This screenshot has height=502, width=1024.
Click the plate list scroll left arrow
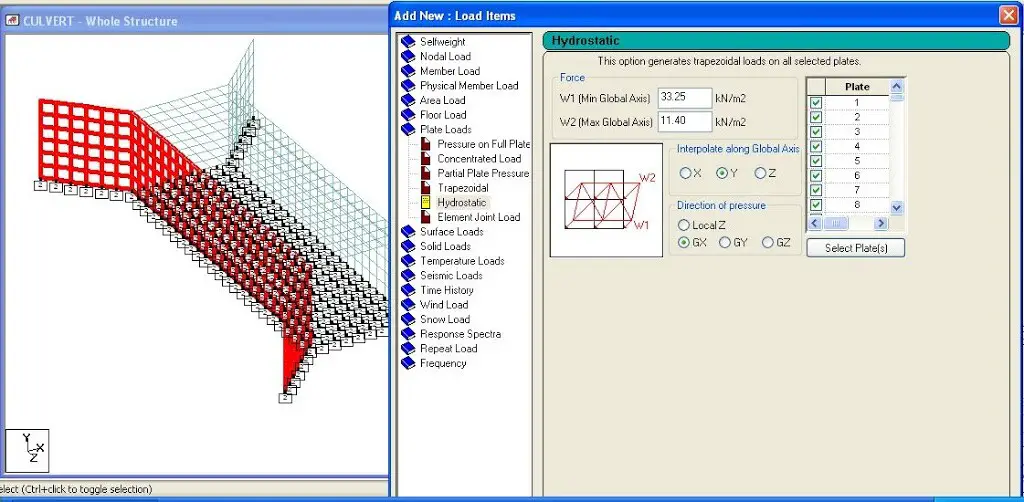[814, 223]
